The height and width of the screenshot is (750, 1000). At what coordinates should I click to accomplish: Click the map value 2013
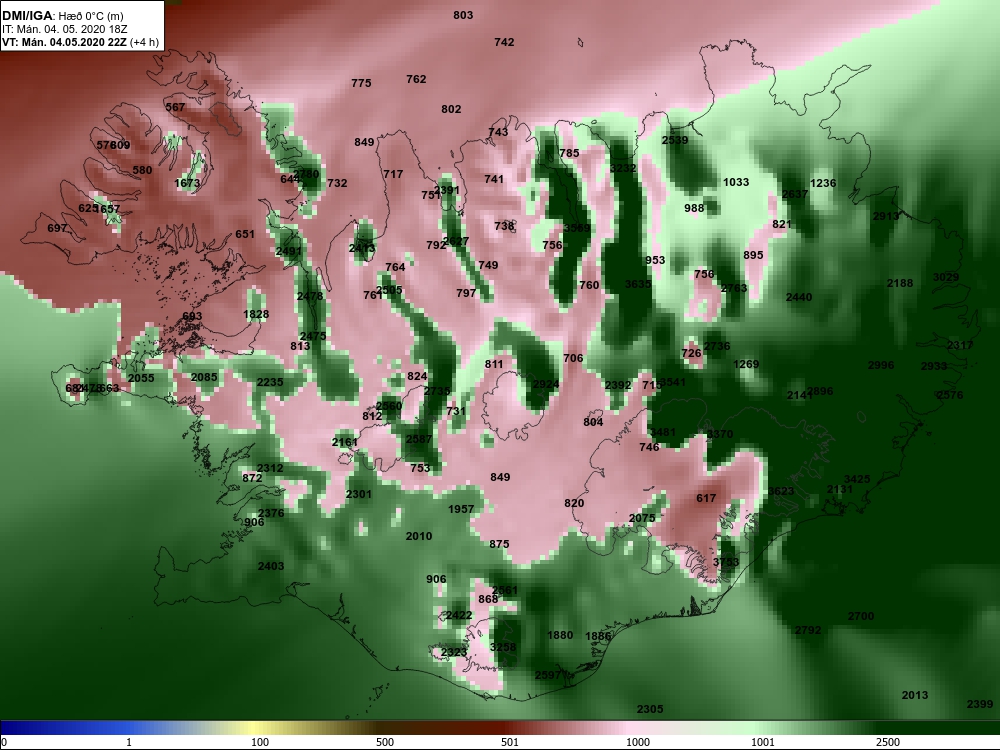(x=915, y=695)
